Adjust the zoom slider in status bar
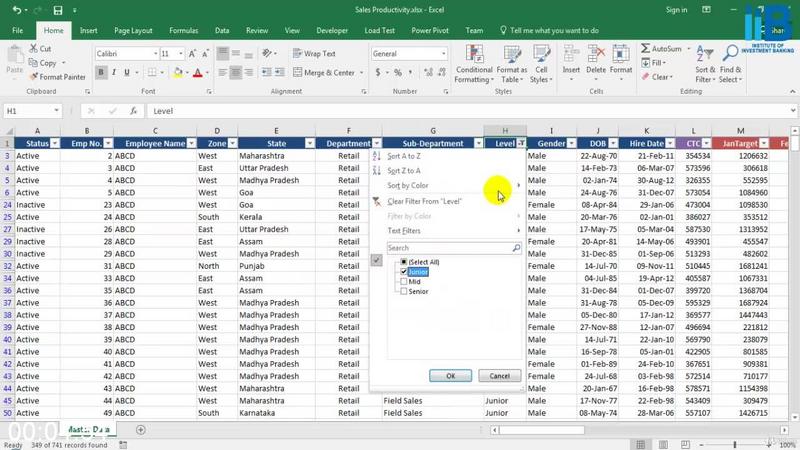This screenshot has height=450, width=800. coord(735,445)
